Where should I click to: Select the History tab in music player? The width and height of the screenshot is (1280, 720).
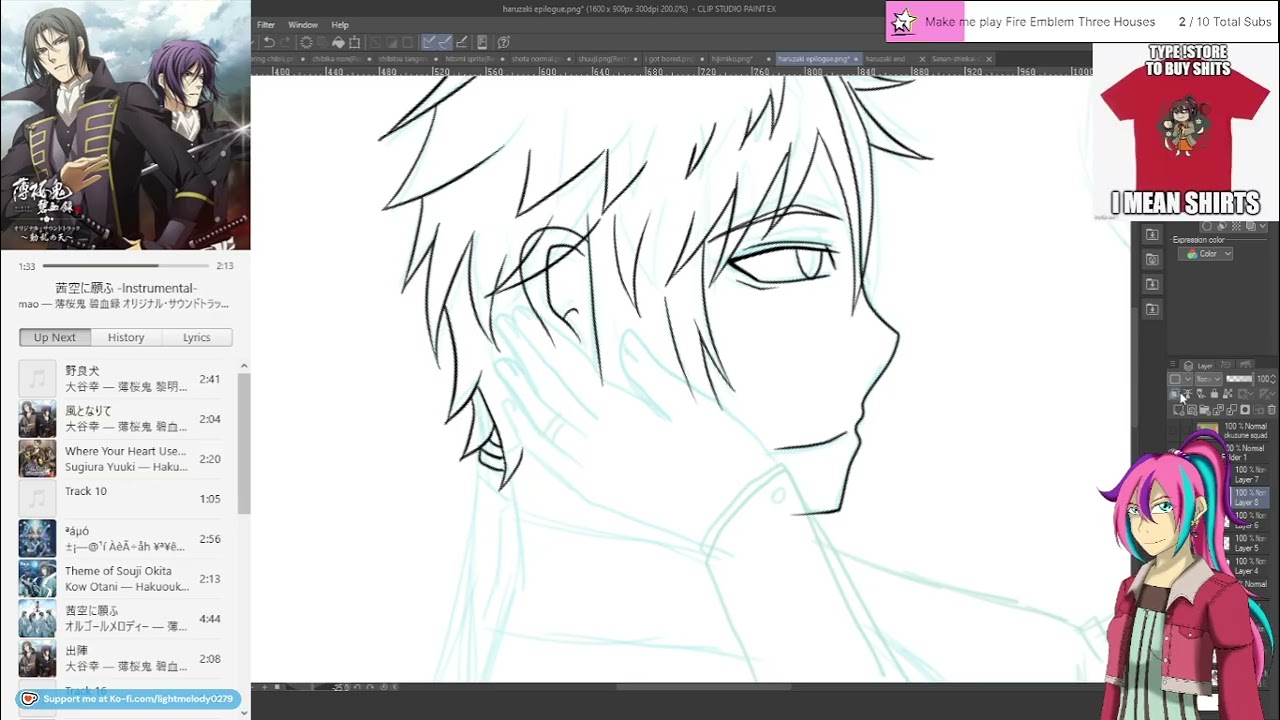coord(126,337)
